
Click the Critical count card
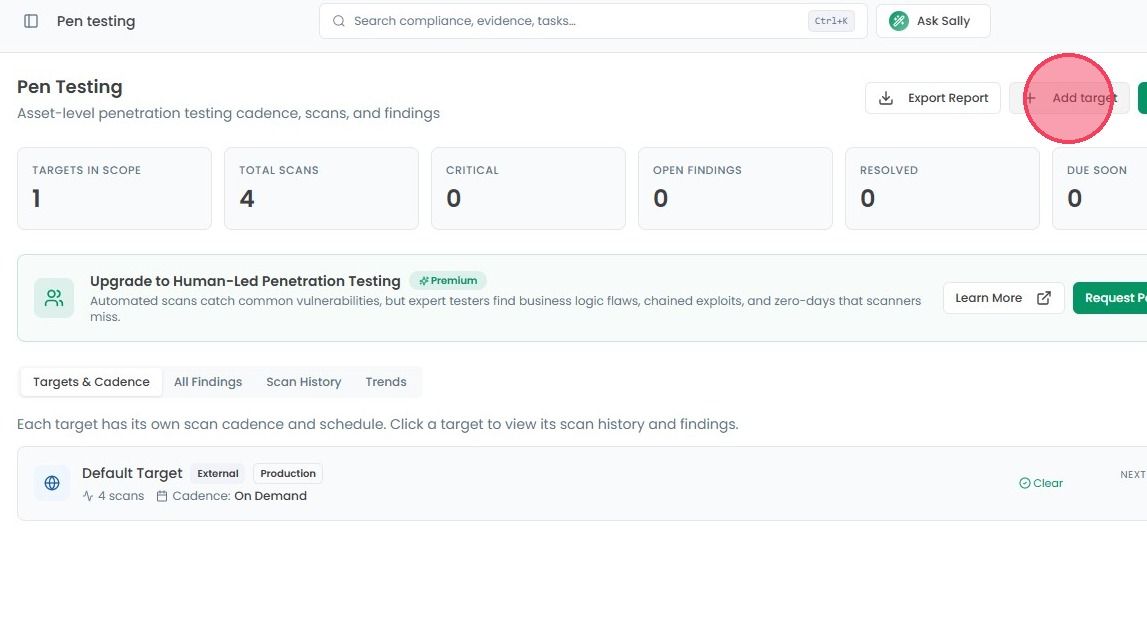click(529, 189)
